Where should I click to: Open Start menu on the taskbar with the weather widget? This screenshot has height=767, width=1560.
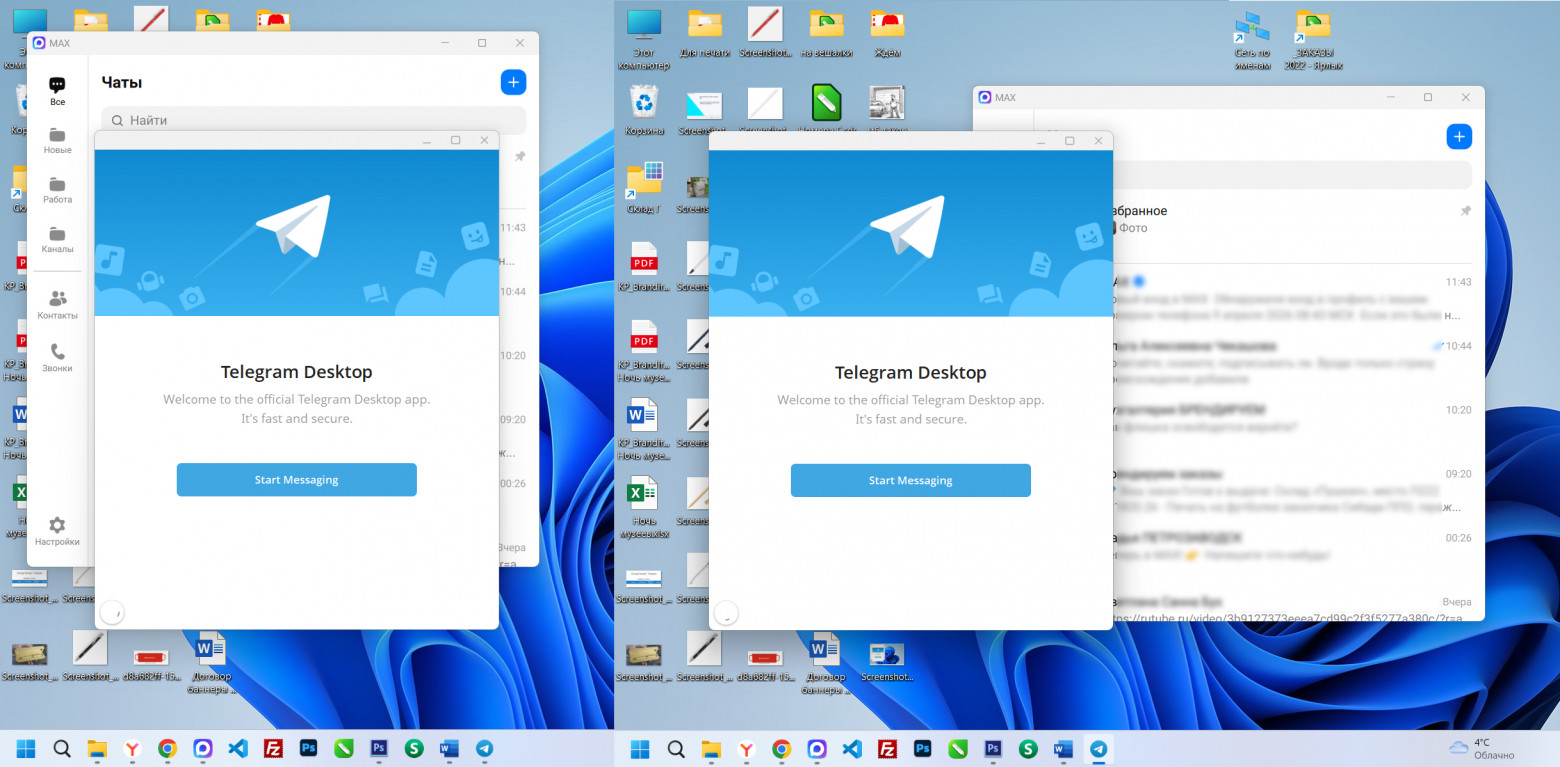[x=640, y=748]
